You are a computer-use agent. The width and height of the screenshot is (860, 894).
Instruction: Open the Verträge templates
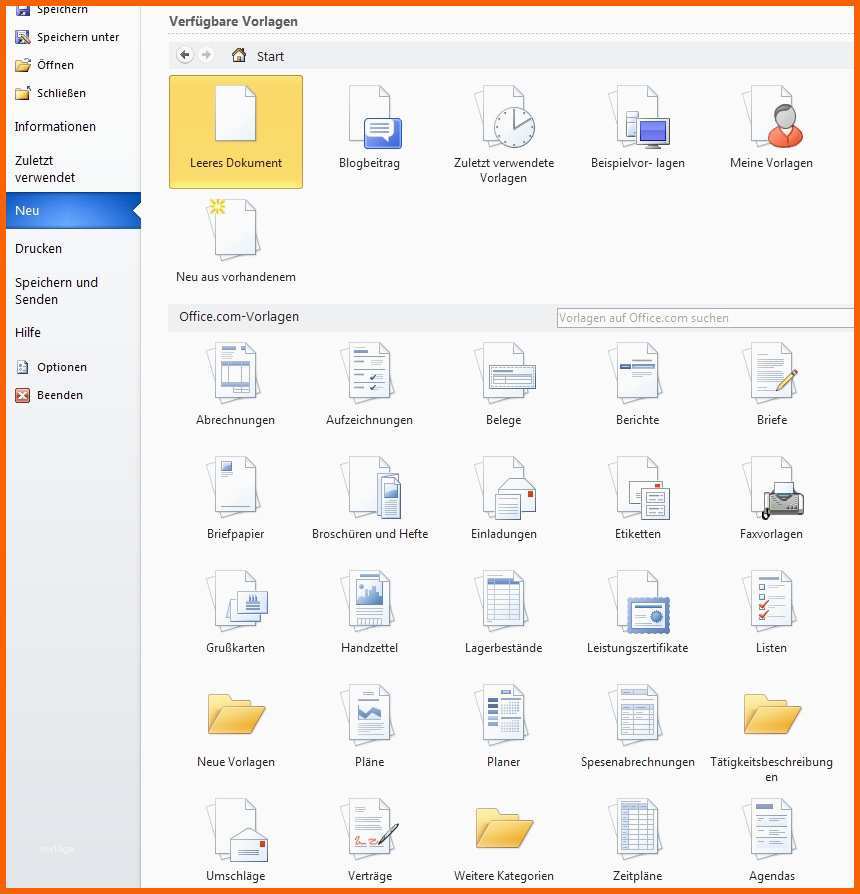click(370, 840)
